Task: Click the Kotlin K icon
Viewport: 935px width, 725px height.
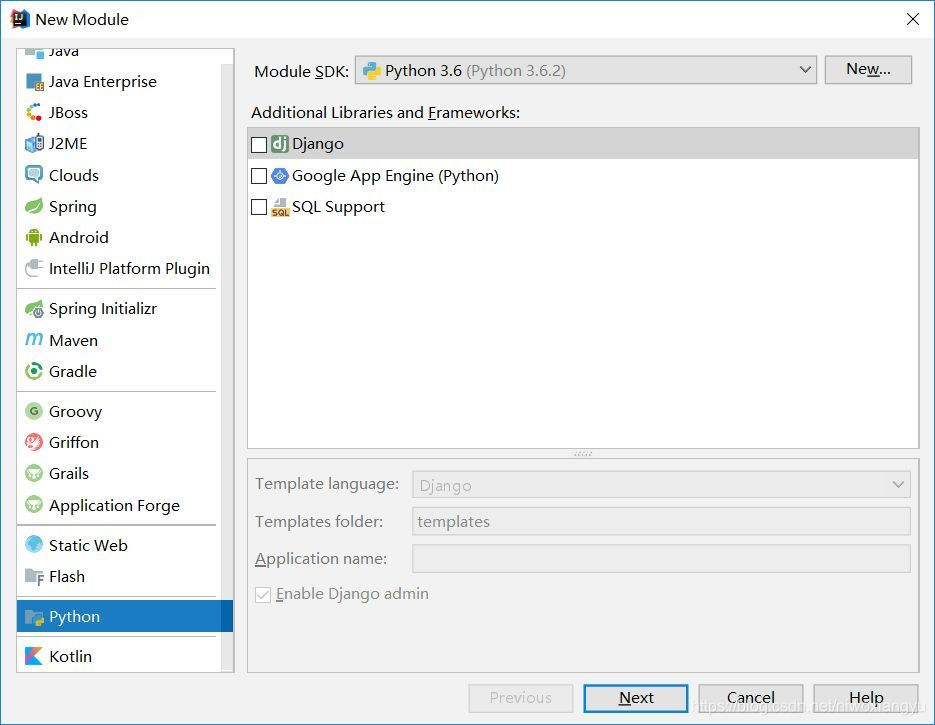Action: point(34,656)
